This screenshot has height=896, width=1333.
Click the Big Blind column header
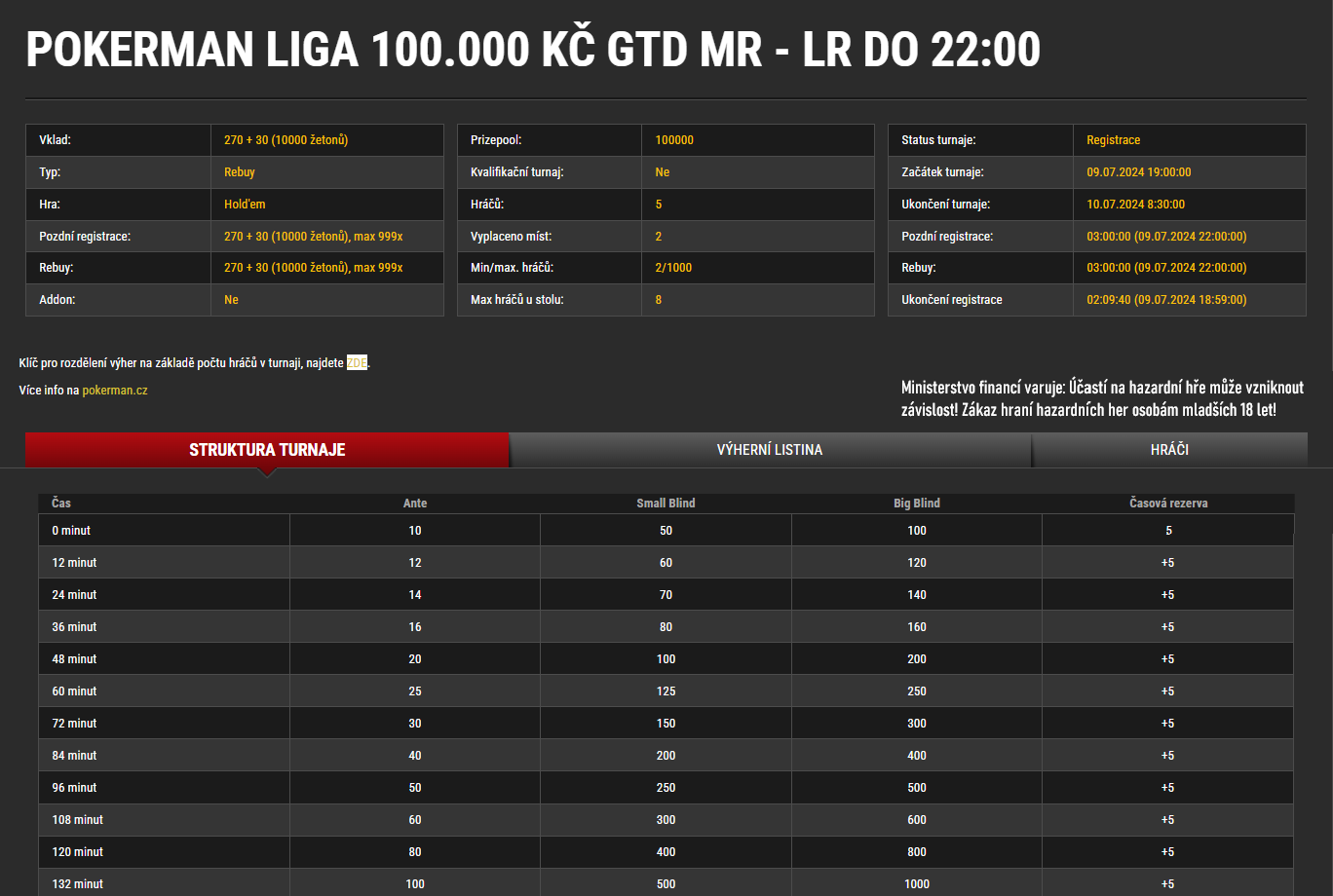point(916,504)
